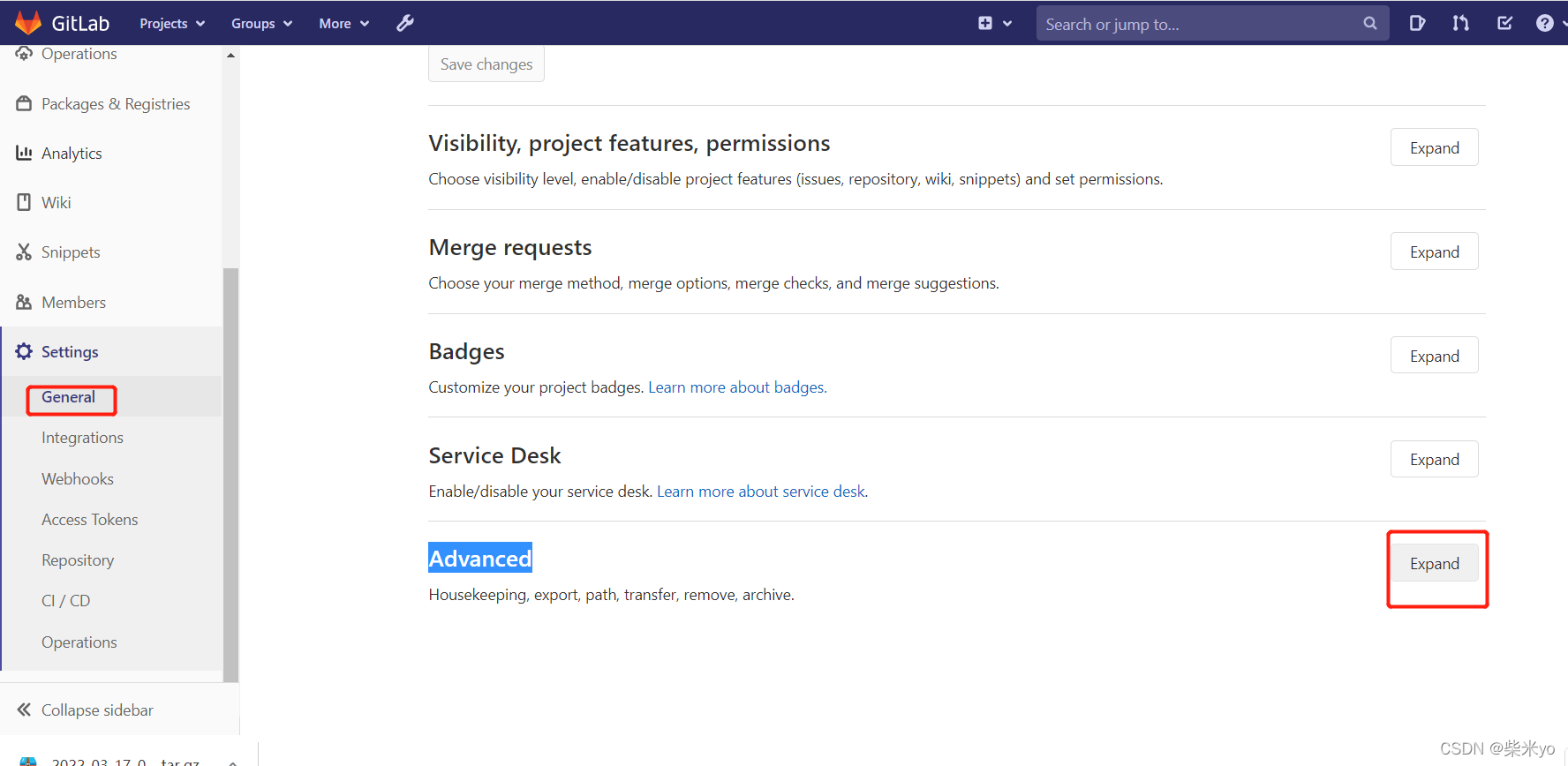This screenshot has height=766, width=1568.
Task: Click the collapse sidebar double-chevron icon
Action: [24, 710]
